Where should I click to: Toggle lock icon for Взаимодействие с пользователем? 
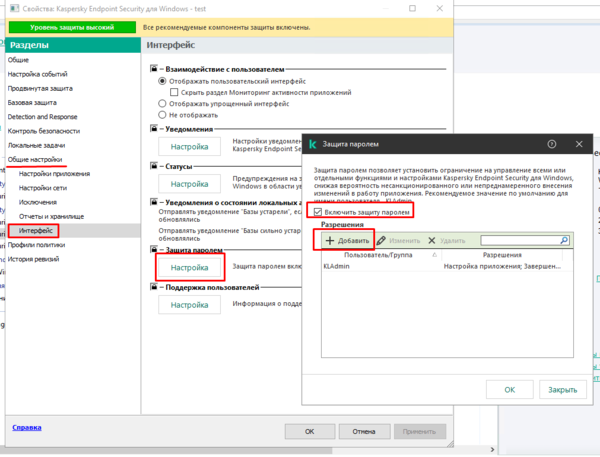click(154, 69)
